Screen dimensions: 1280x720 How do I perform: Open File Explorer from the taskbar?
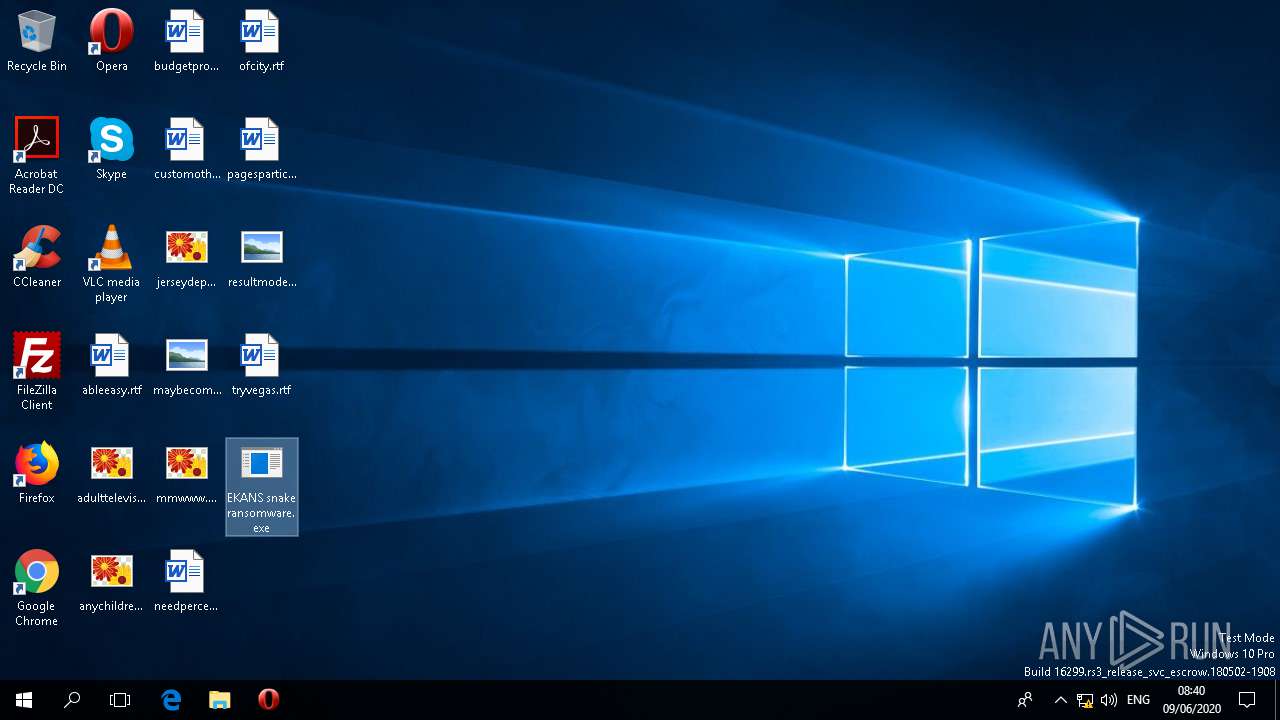pyautogui.click(x=220, y=700)
